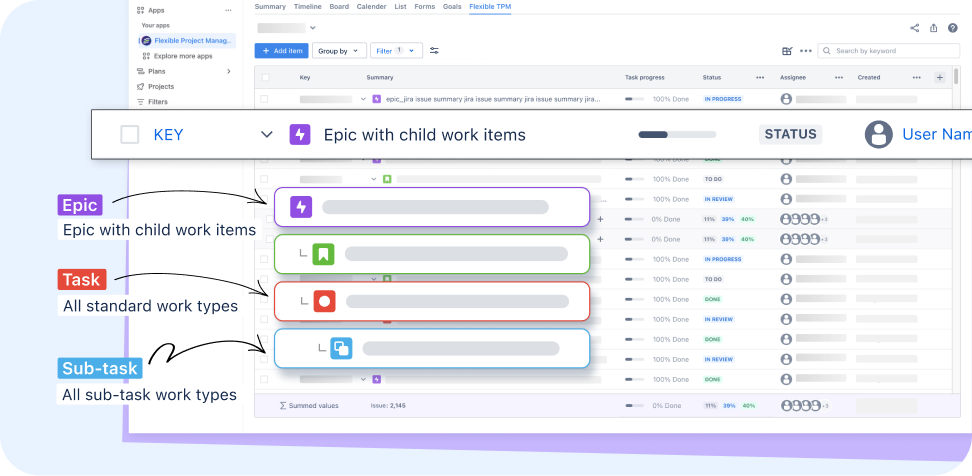Viewport: 972px width, 476px height.
Task: Click the Filter count badge 1
Action: pos(399,50)
